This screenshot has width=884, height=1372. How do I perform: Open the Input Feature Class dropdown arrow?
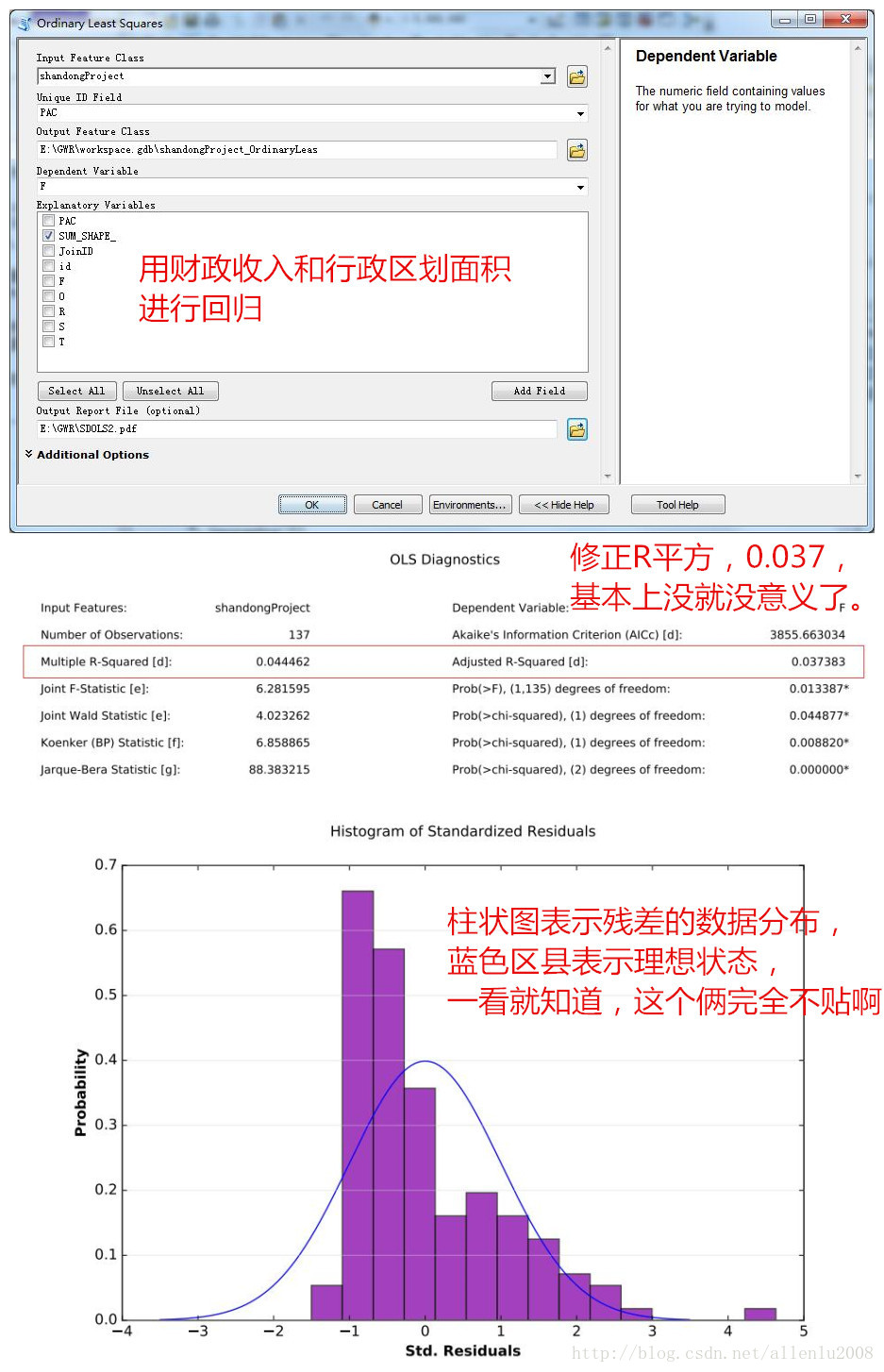click(x=548, y=76)
